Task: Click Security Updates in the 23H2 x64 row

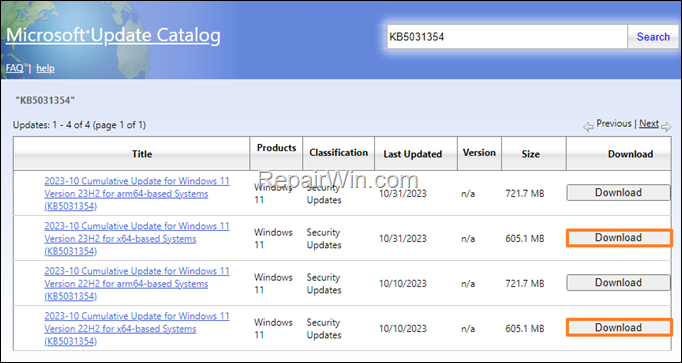Action: [324, 239]
